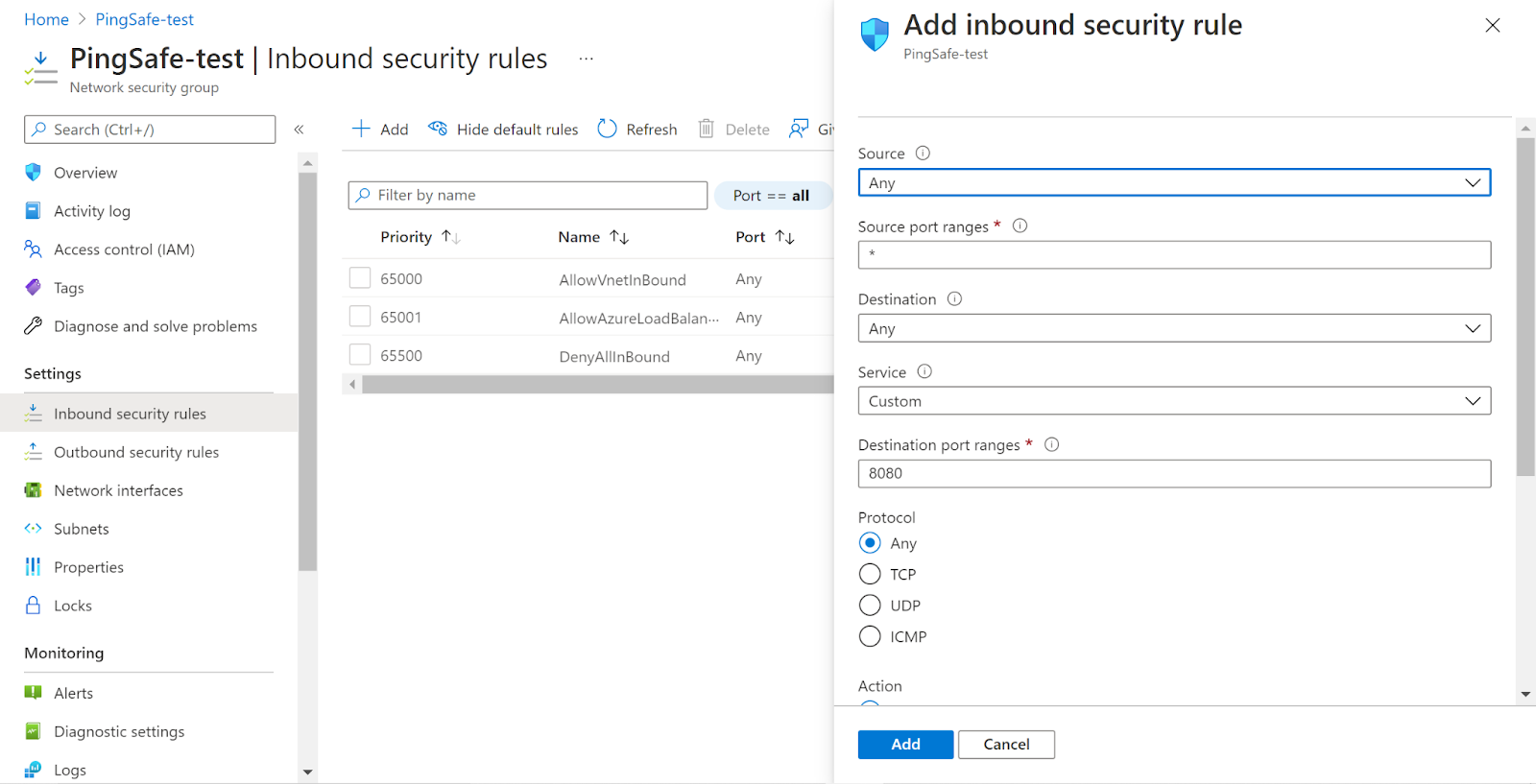Check the AllowVnetInBound rule checkbox
The height and width of the screenshot is (784, 1536).
point(360,278)
